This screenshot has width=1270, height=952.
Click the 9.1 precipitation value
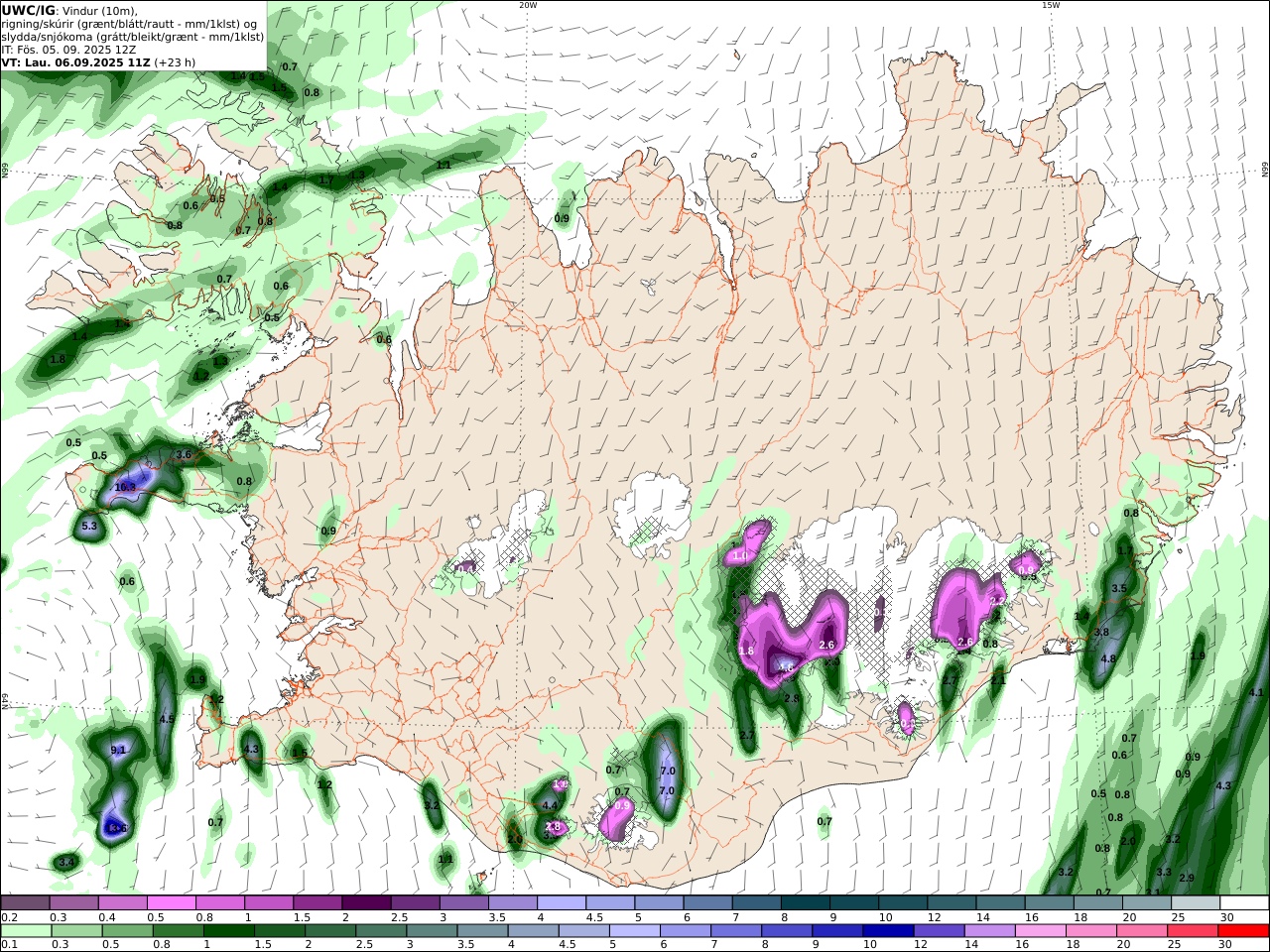pyautogui.click(x=118, y=750)
